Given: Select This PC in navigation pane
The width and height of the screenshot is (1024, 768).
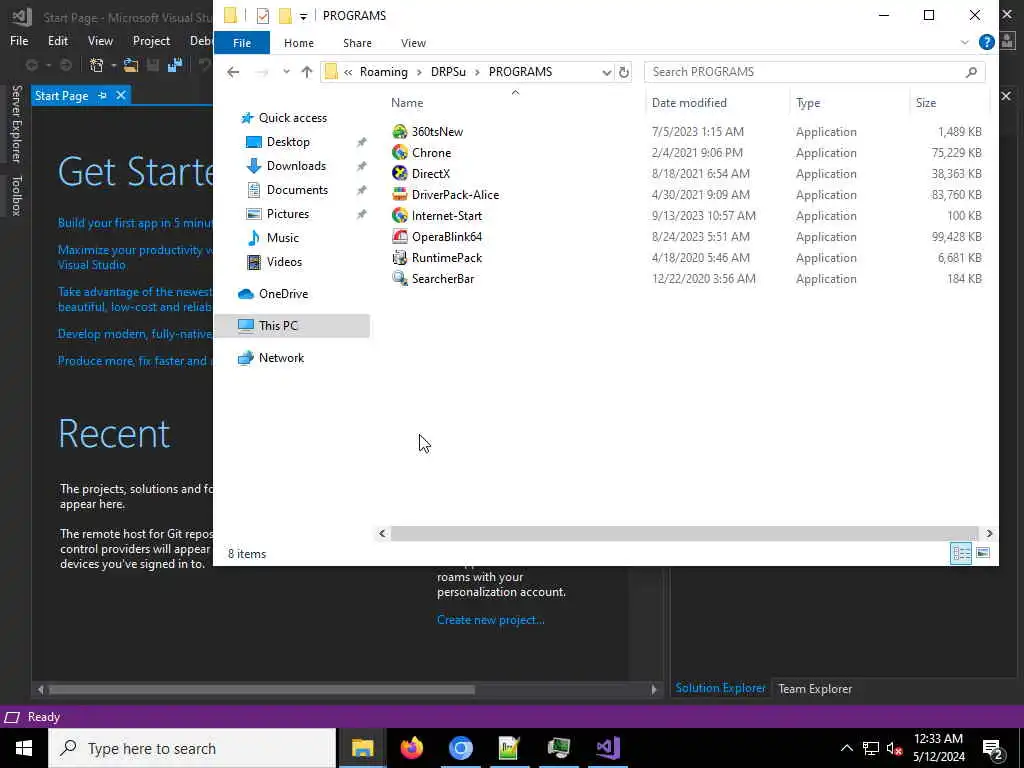Looking at the screenshot, I should 292,325.
